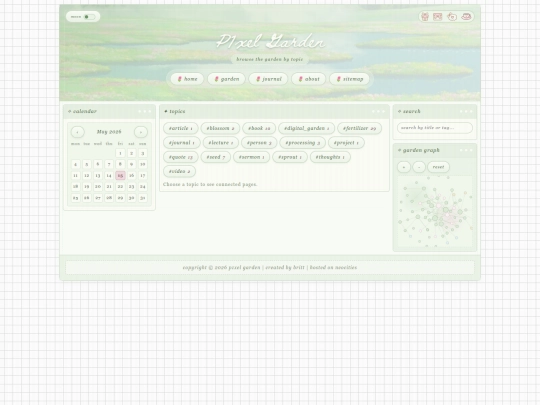This screenshot has height=405, width=540.
Task: Go to the garden nav link
Action: (x=226, y=79)
